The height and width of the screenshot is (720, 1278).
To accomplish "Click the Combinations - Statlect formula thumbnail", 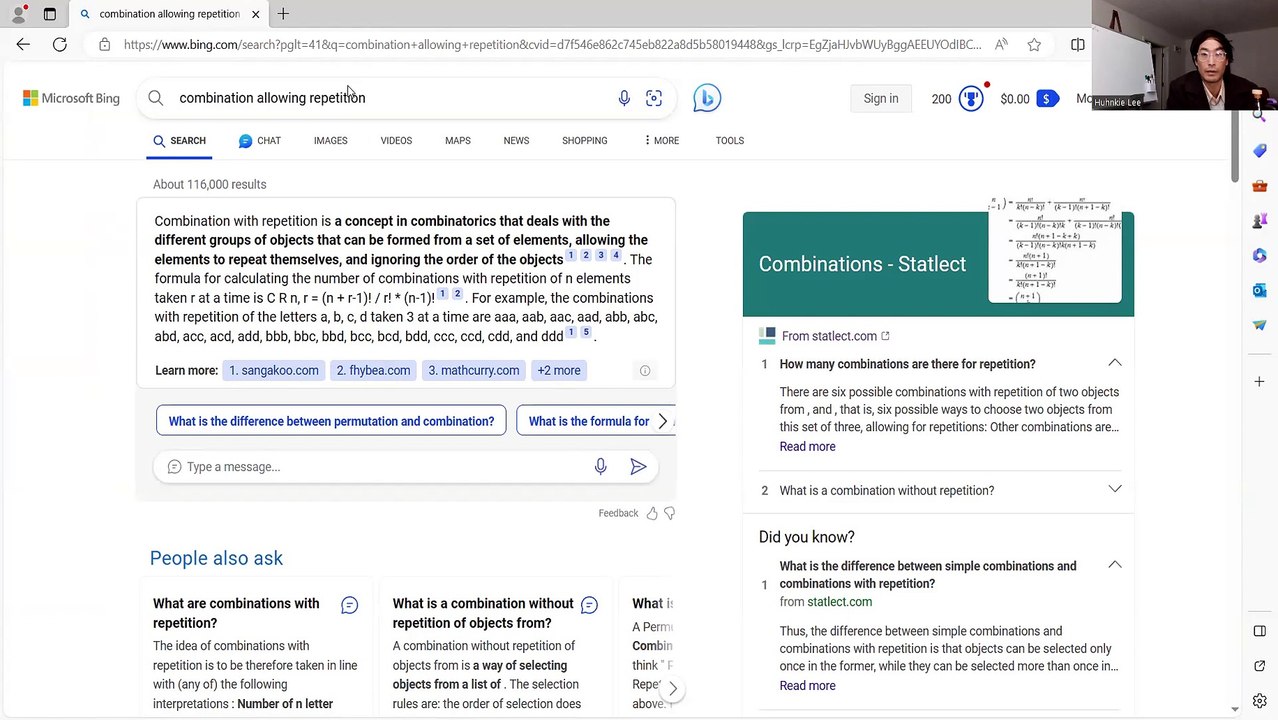I will point(1055,250).
